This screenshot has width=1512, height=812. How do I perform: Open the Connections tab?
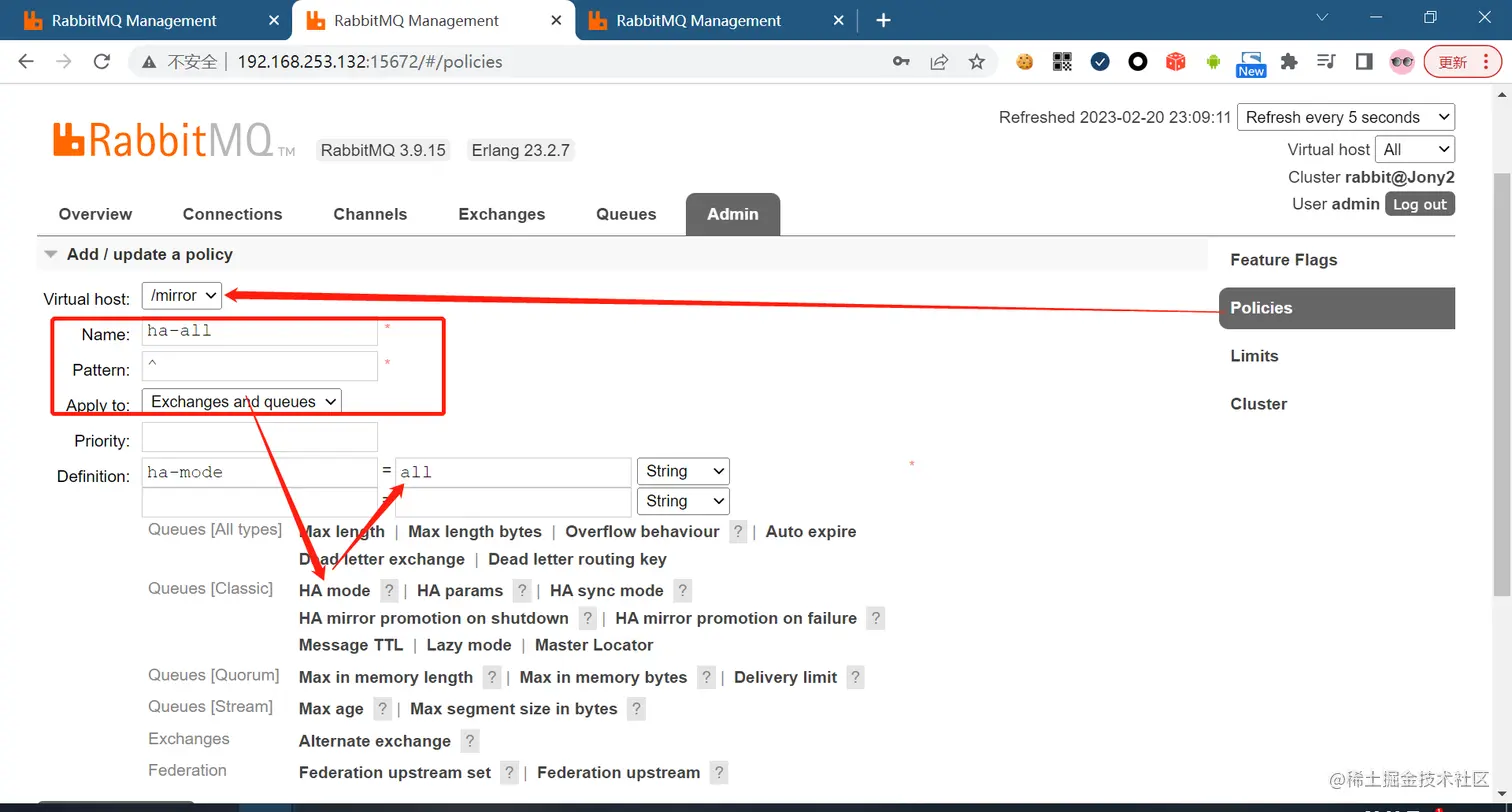[232, 214]
